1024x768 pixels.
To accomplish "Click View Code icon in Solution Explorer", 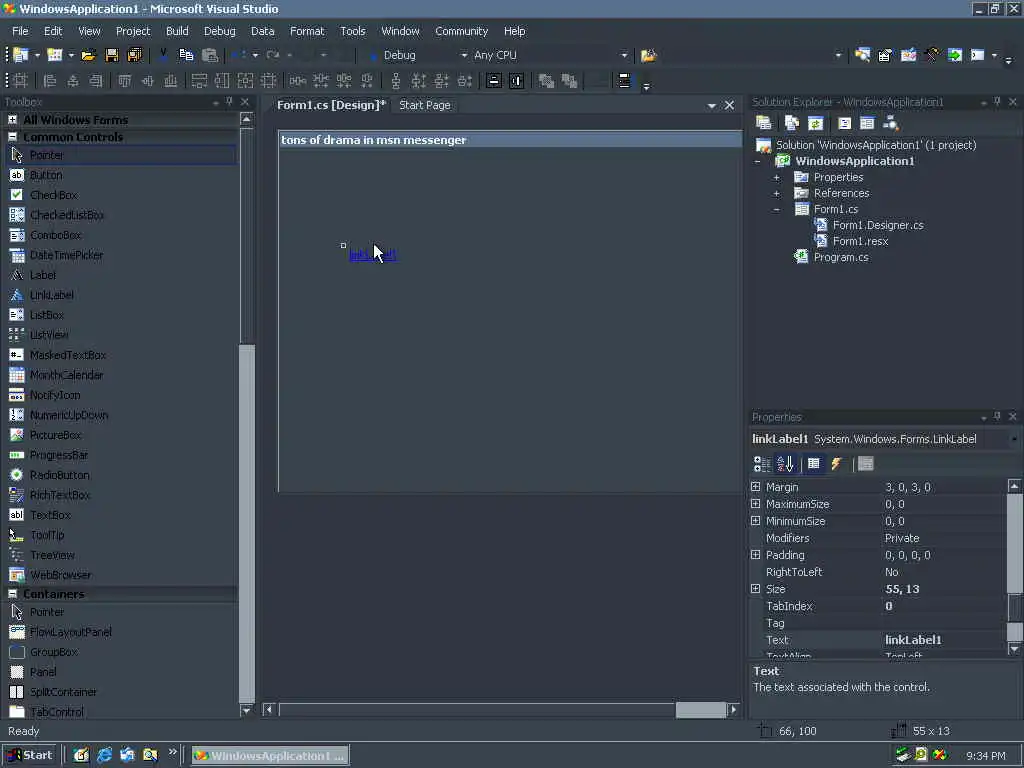I will (x=844, y=123).
